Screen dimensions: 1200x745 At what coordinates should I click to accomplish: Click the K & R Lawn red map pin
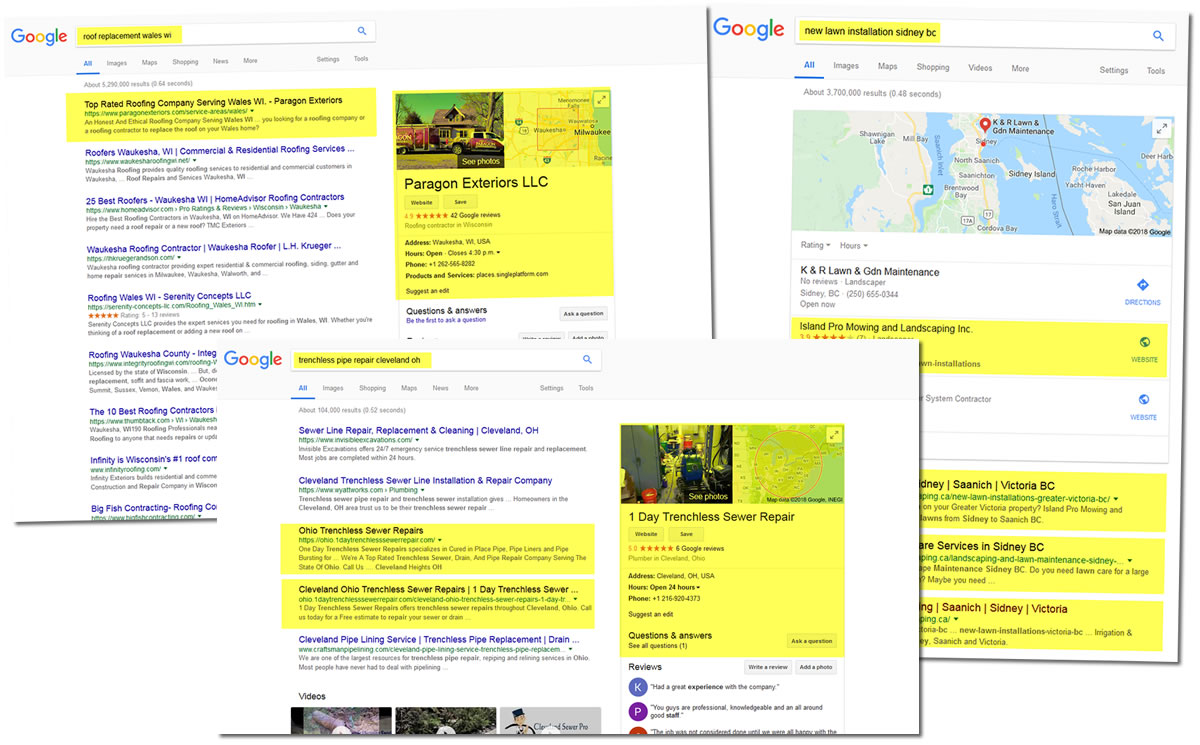985,126
